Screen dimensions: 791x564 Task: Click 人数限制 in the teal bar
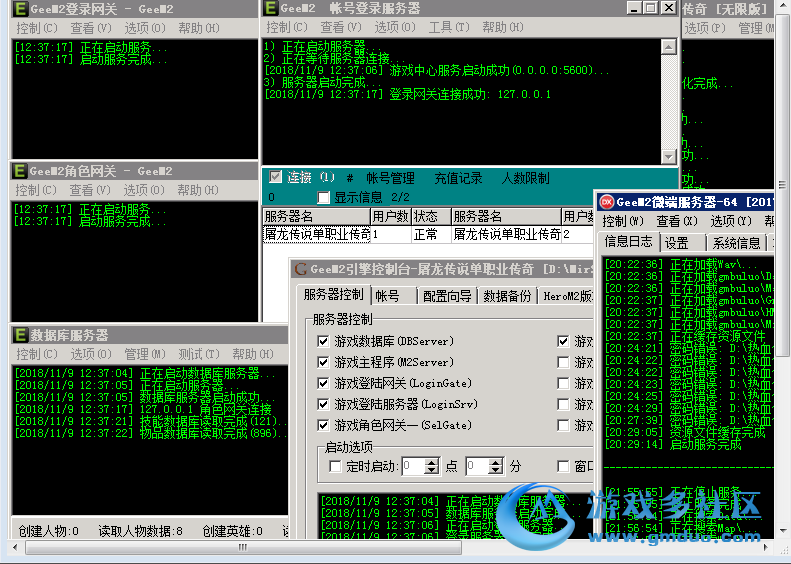click(526, 178)
